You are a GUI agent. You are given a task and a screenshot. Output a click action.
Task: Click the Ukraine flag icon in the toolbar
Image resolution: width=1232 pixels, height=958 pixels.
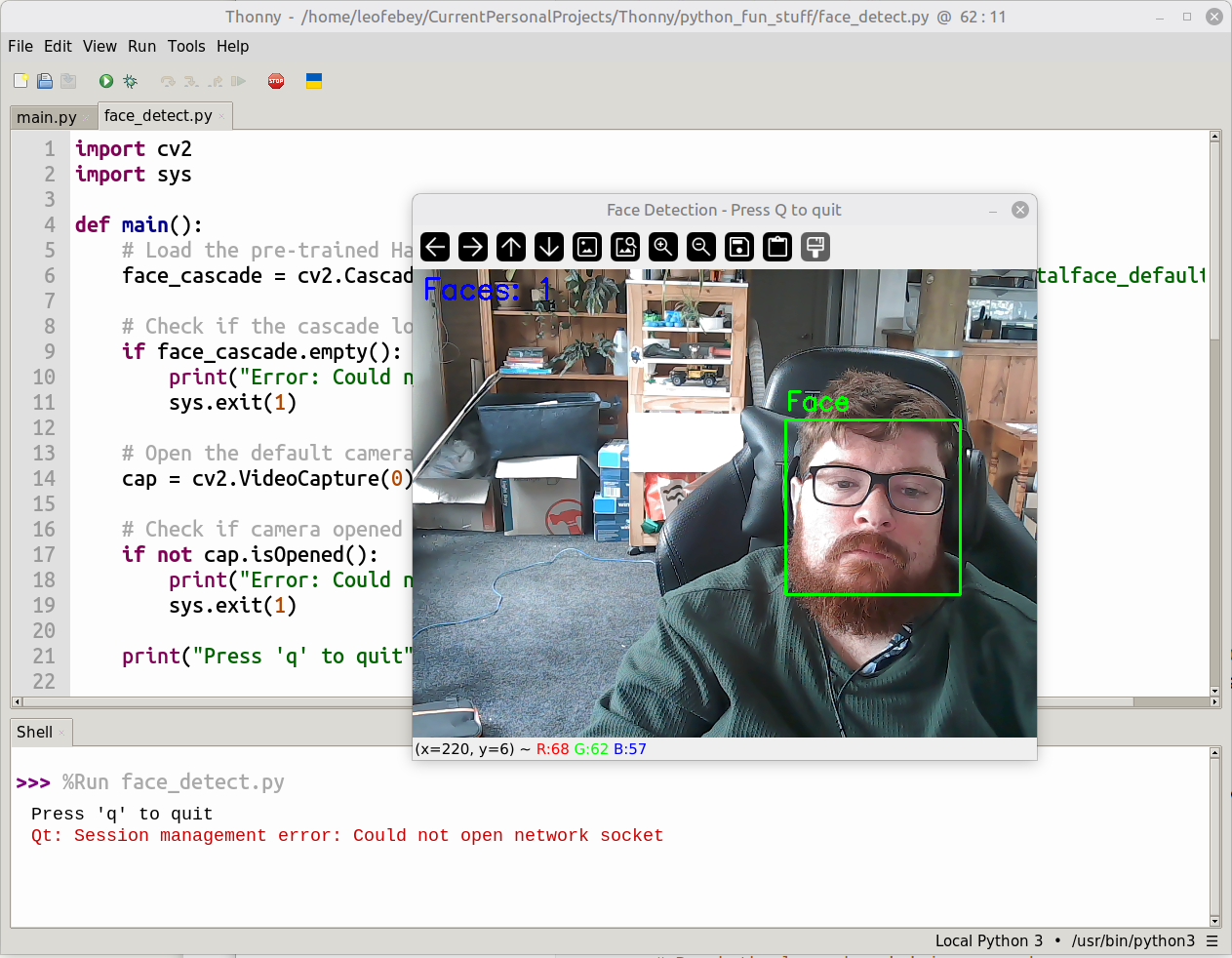(x=314, y=81)
